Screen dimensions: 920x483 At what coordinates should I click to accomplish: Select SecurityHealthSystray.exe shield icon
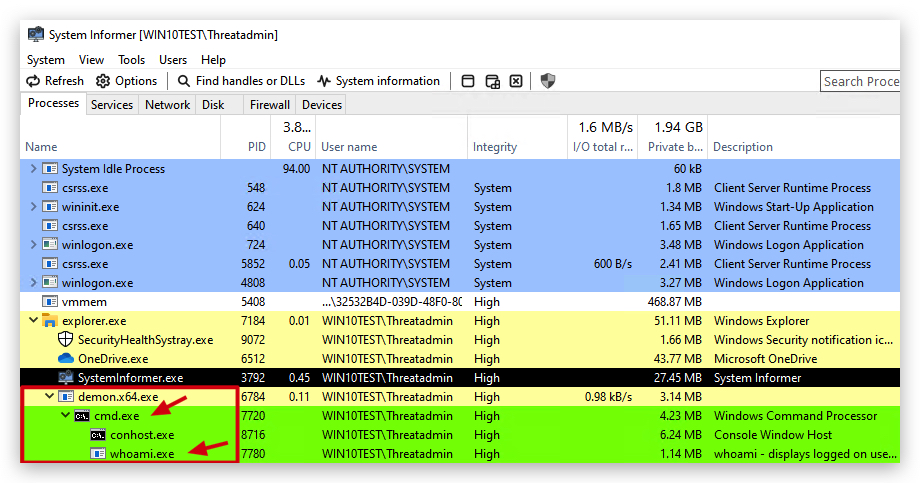pyautogui.click(x=66, y=339)
